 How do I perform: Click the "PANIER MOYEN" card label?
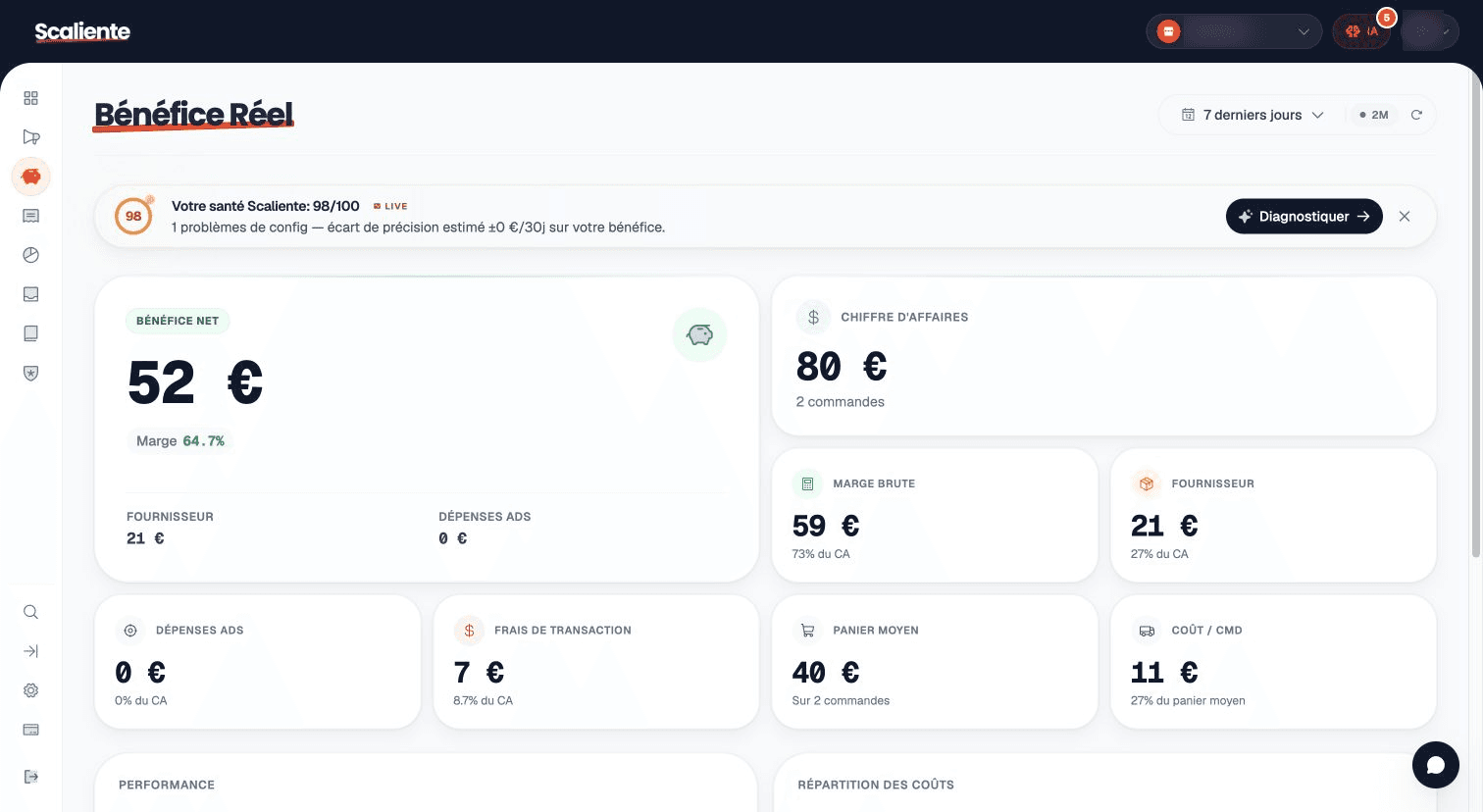click(876, 631)
